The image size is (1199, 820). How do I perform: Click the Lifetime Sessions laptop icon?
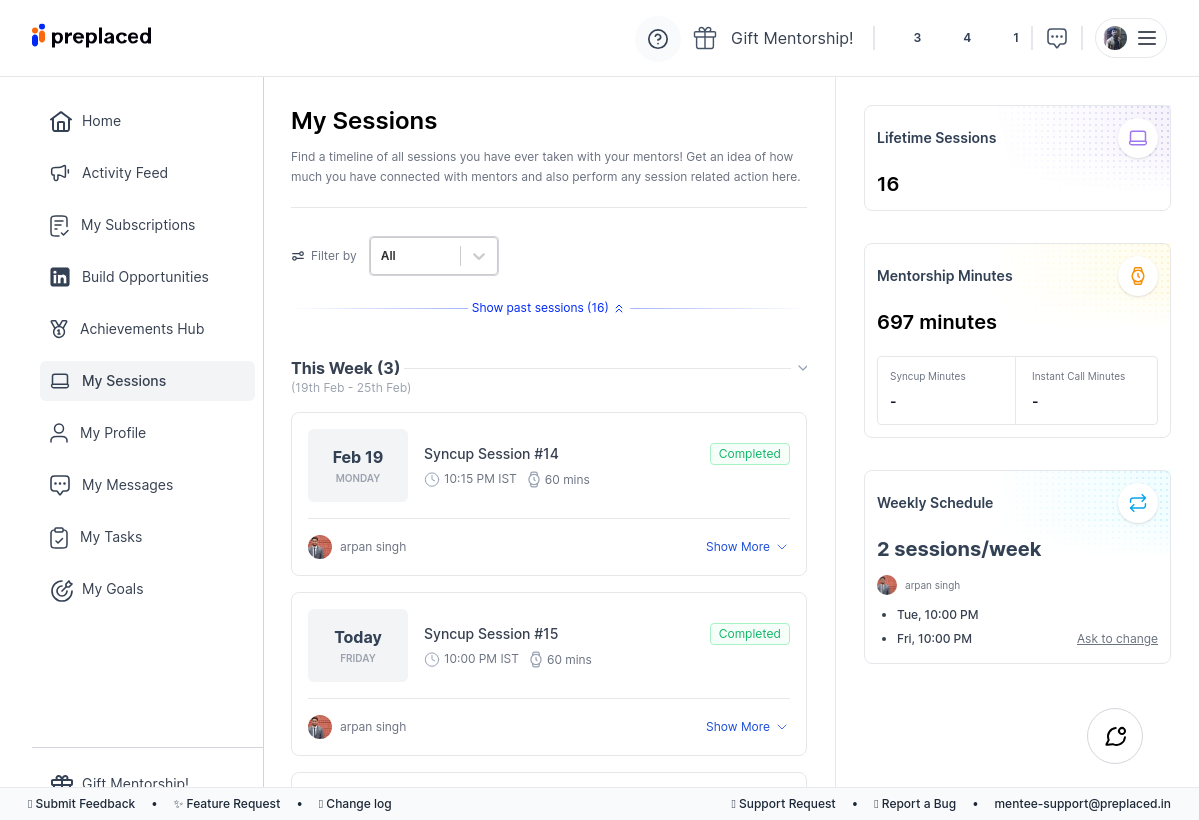coord(1138,138)
